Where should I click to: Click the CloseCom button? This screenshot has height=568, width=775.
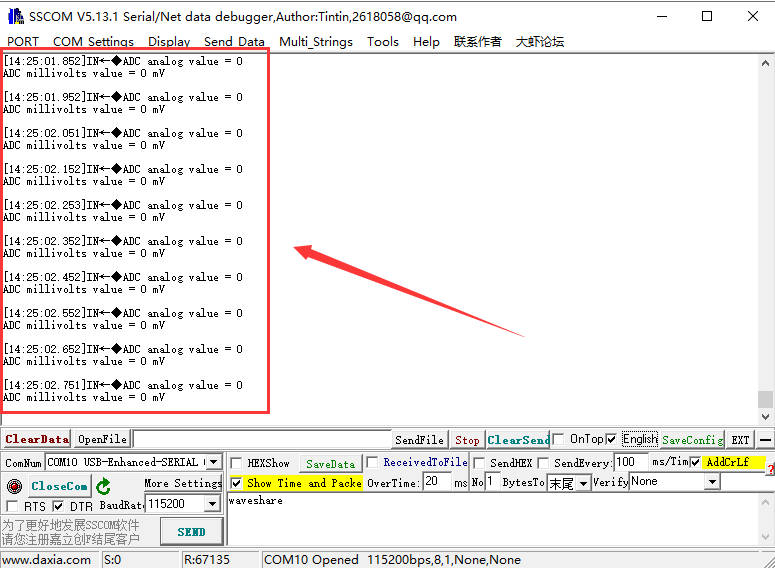pos(59,486)
